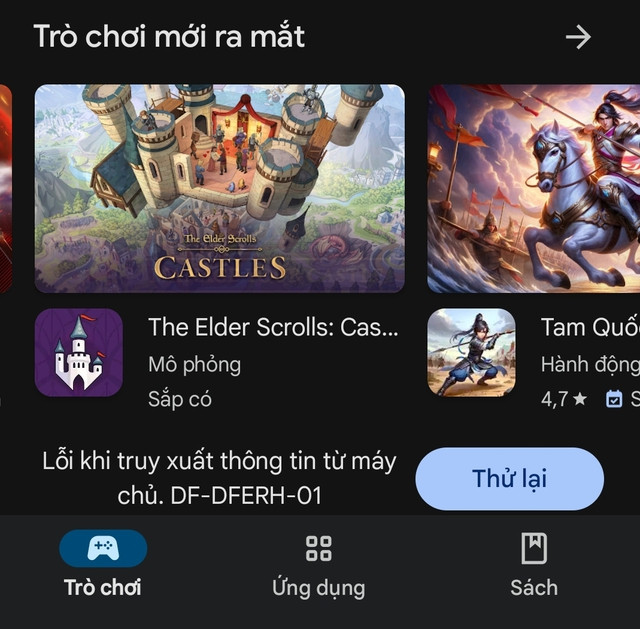
Task: Open The Elder Scrolls: Cas... title
Action: tap(273, 327)
